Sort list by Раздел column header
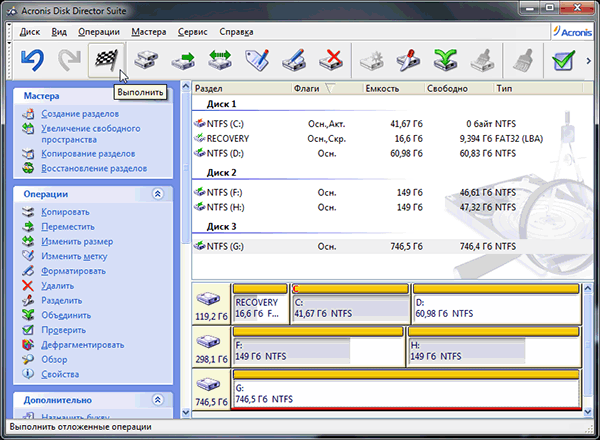Screen dimensions: 600x440 click(x=242, y=88)
